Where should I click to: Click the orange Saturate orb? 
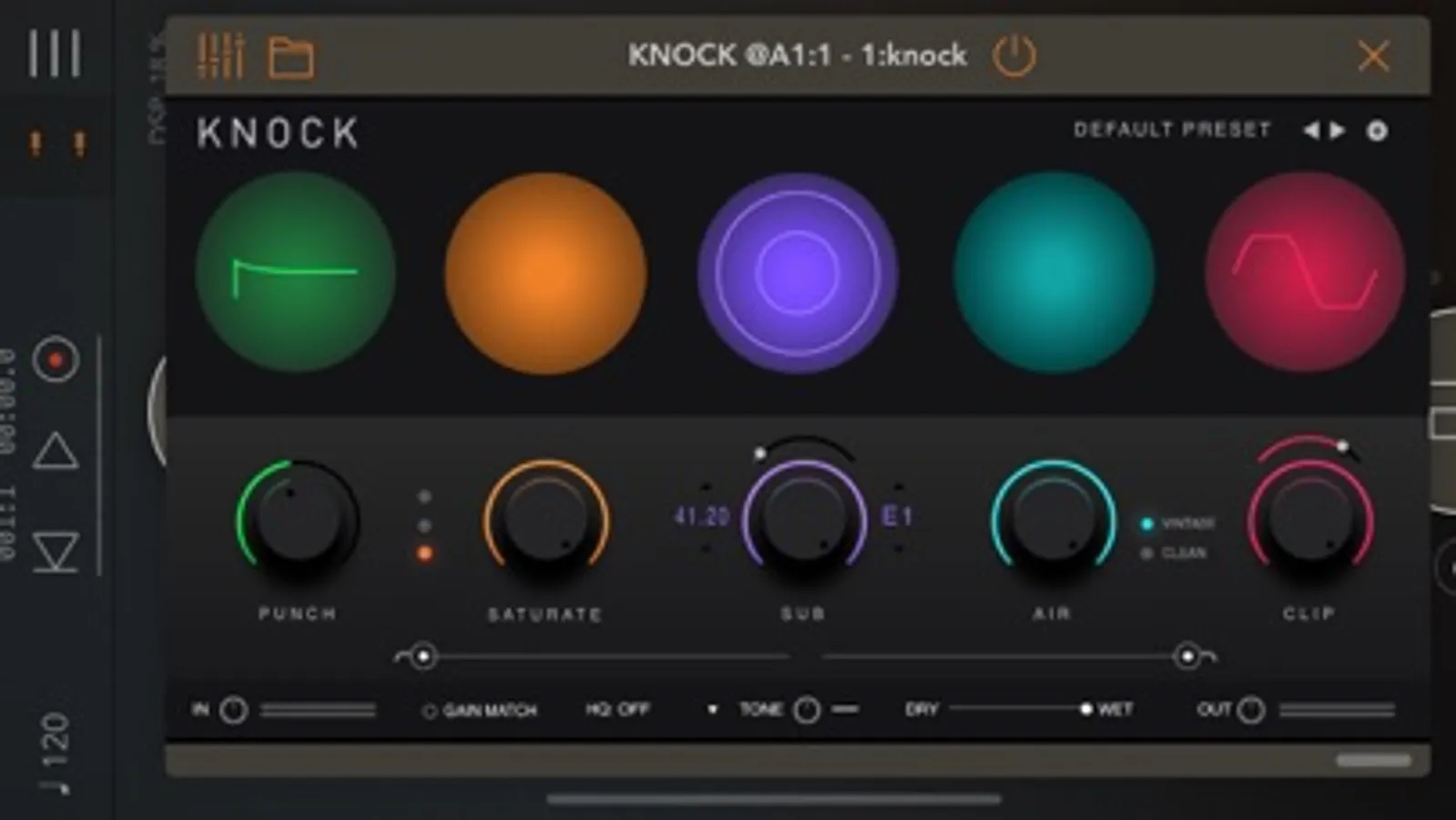click(545, 272)
